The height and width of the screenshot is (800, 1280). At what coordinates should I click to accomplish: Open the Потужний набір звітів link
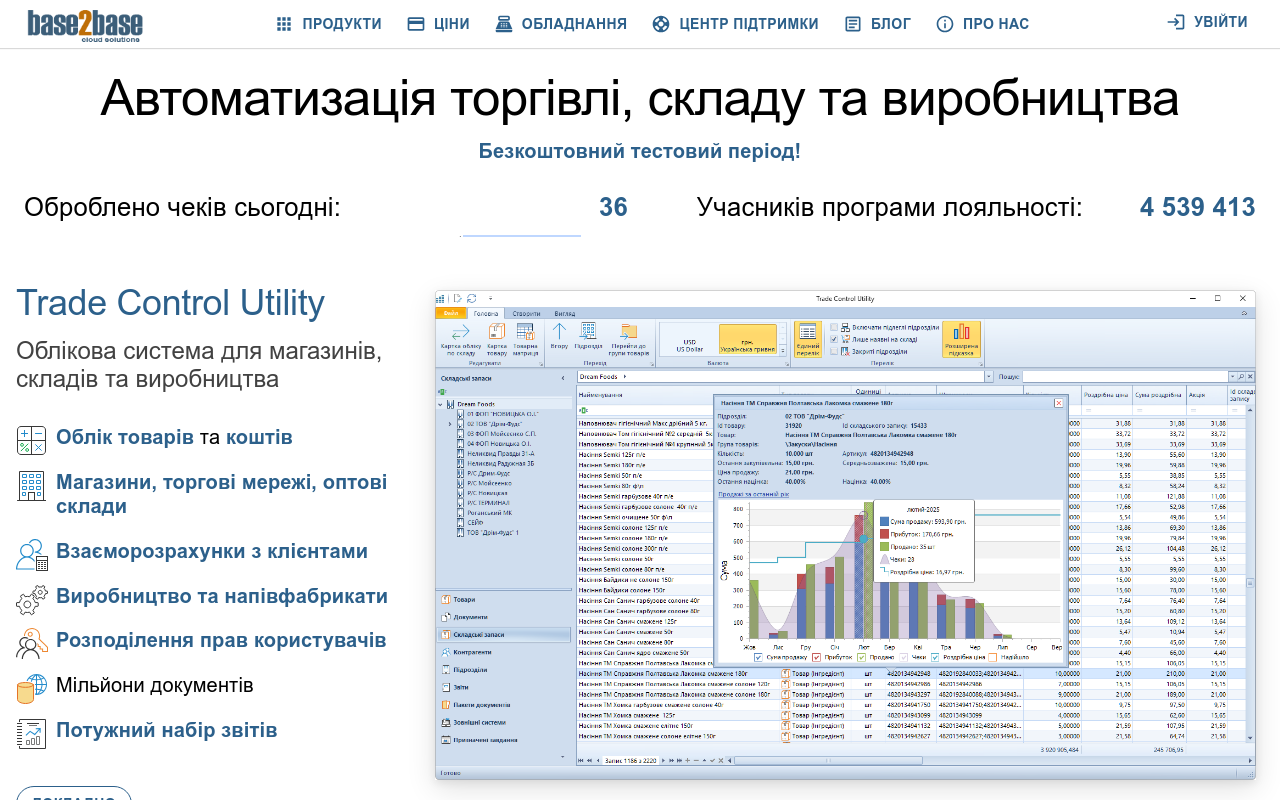[x=167, y=730]
